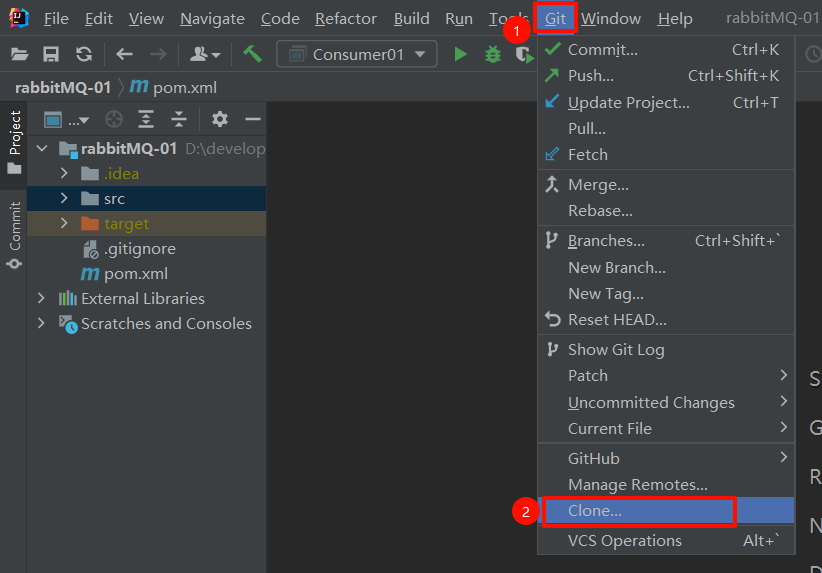Screen dimensions: 822x573
Task: Collapse the rabbitMQ-01 project root node
Action: 42,148
